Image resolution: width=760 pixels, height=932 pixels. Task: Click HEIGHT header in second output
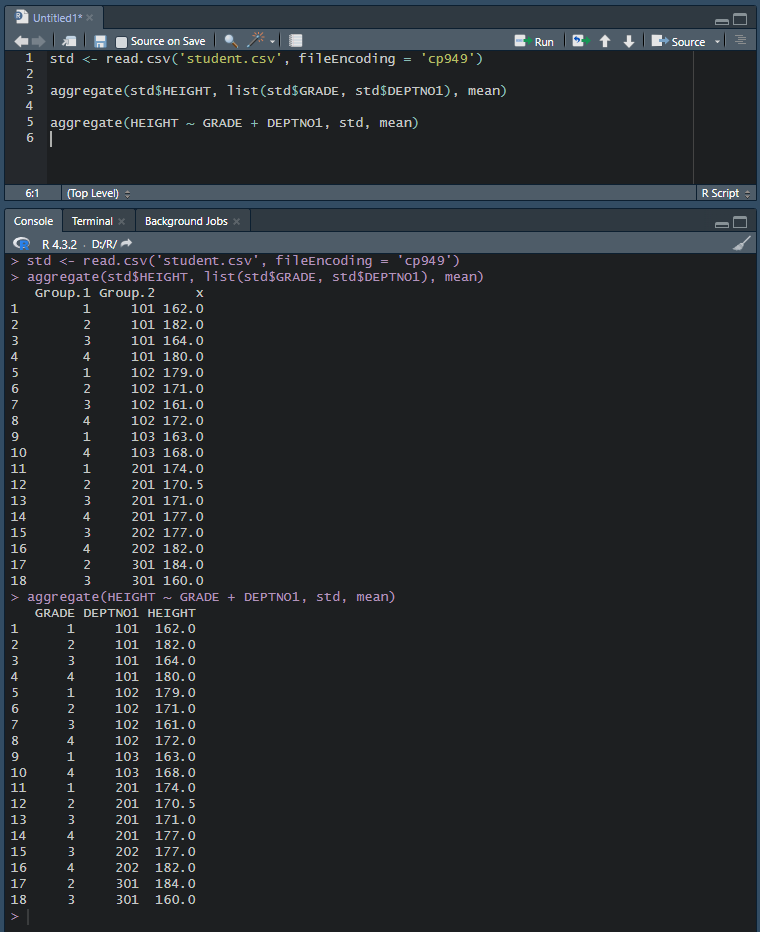(x=171, y=613)
